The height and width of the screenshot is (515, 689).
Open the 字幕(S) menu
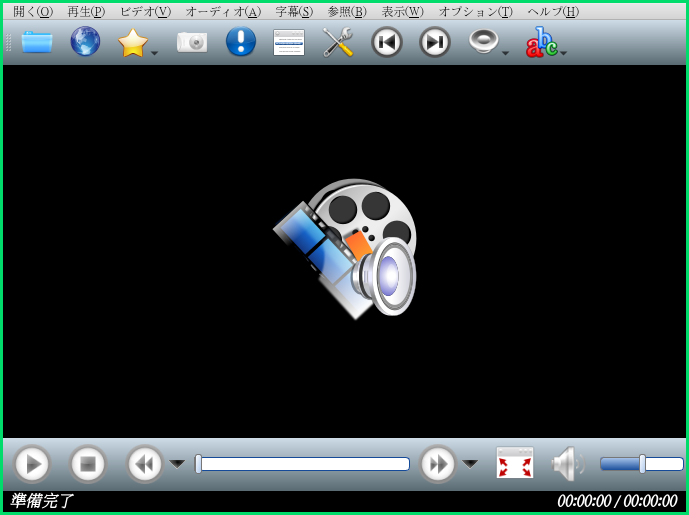(x=294, y=12)
